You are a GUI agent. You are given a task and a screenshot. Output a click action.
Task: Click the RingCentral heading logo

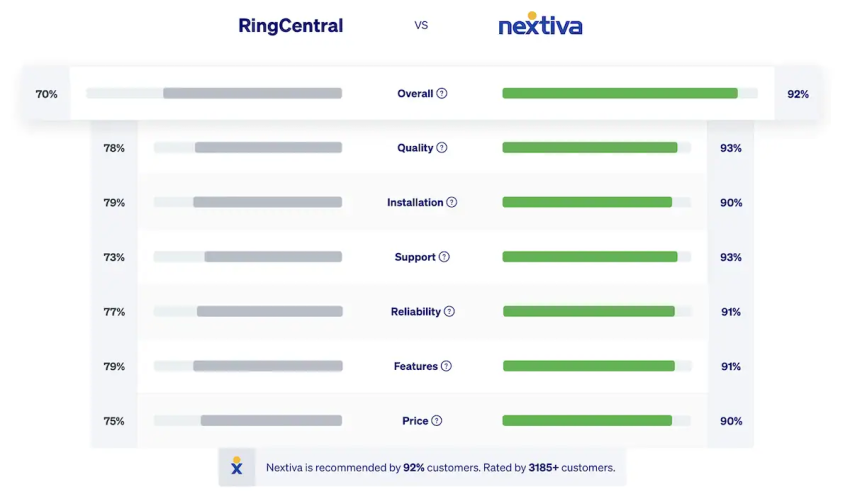pyautogui.click(x=291, y=25)
